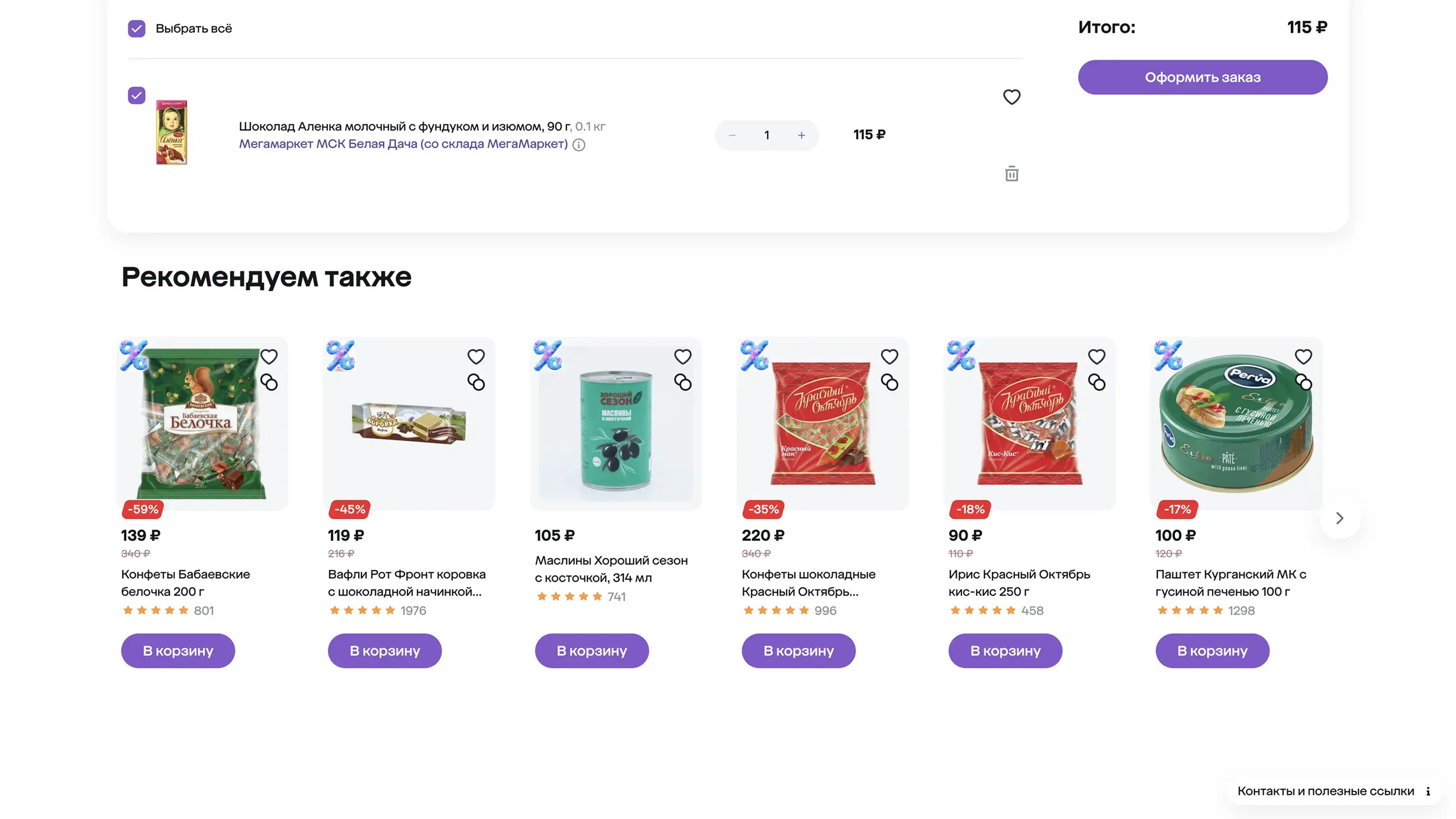Open the Alenka chocolate product thumbnail
This screenshot has height=819, width=1456.
[x=172, y=133]
